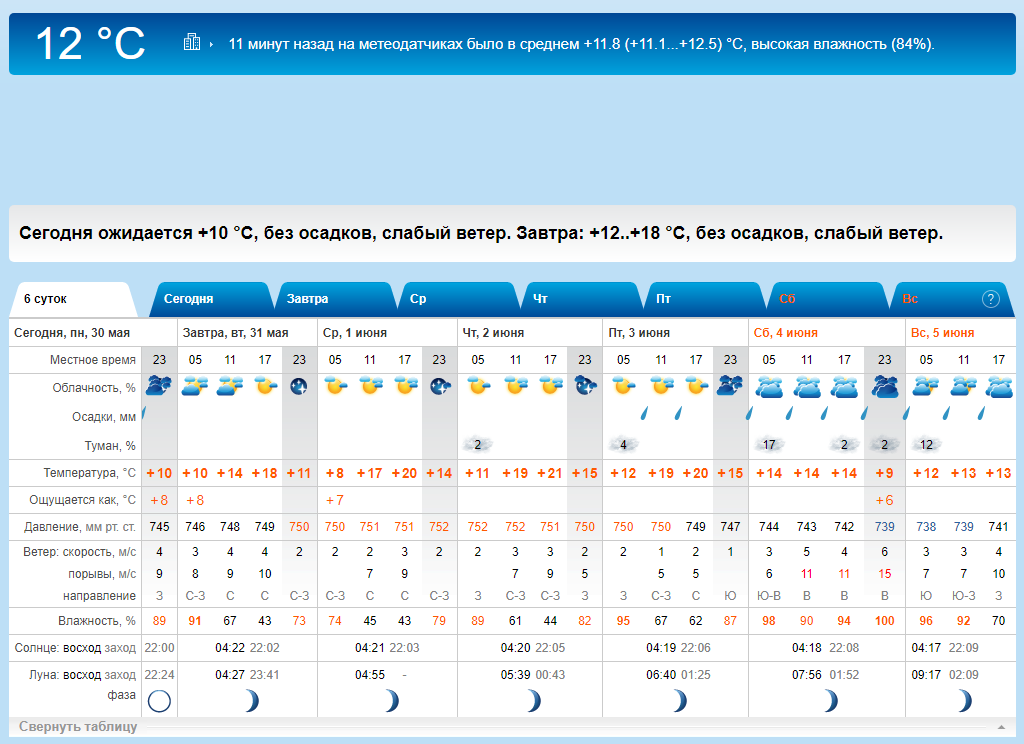This screenshot has width=1024, height=744.
Task: Collapse the table via "Свернуть таблицу"
Action: [78, 726]
